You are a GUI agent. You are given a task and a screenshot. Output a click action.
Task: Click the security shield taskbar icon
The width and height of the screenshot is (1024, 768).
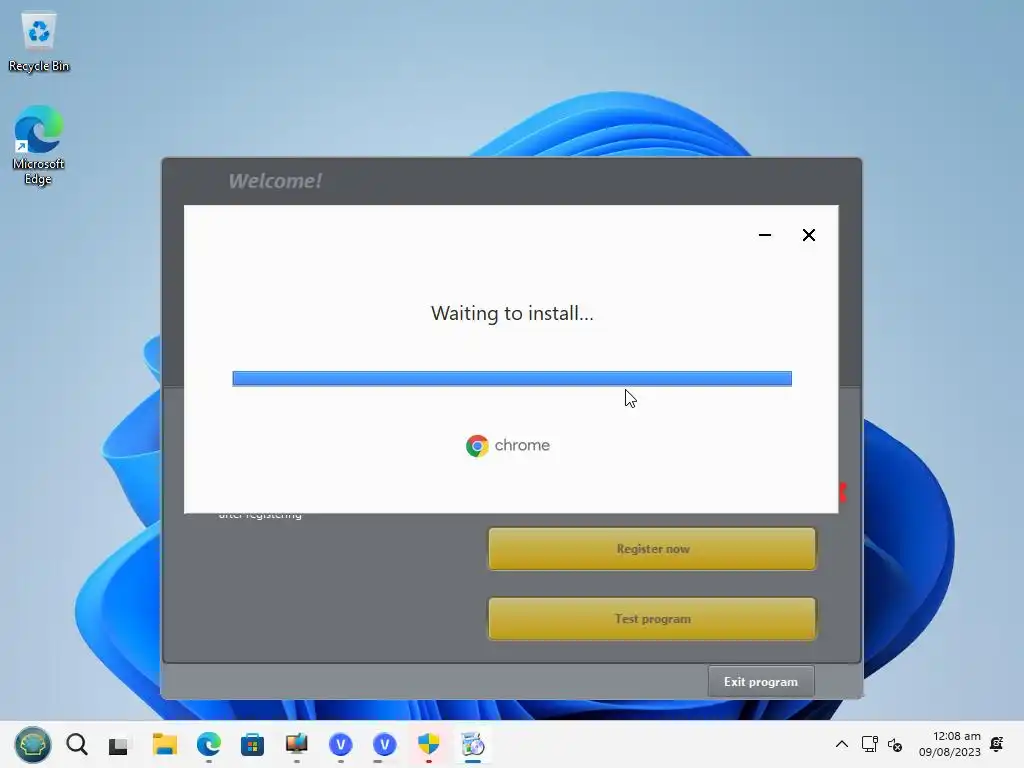click(428, 744)
